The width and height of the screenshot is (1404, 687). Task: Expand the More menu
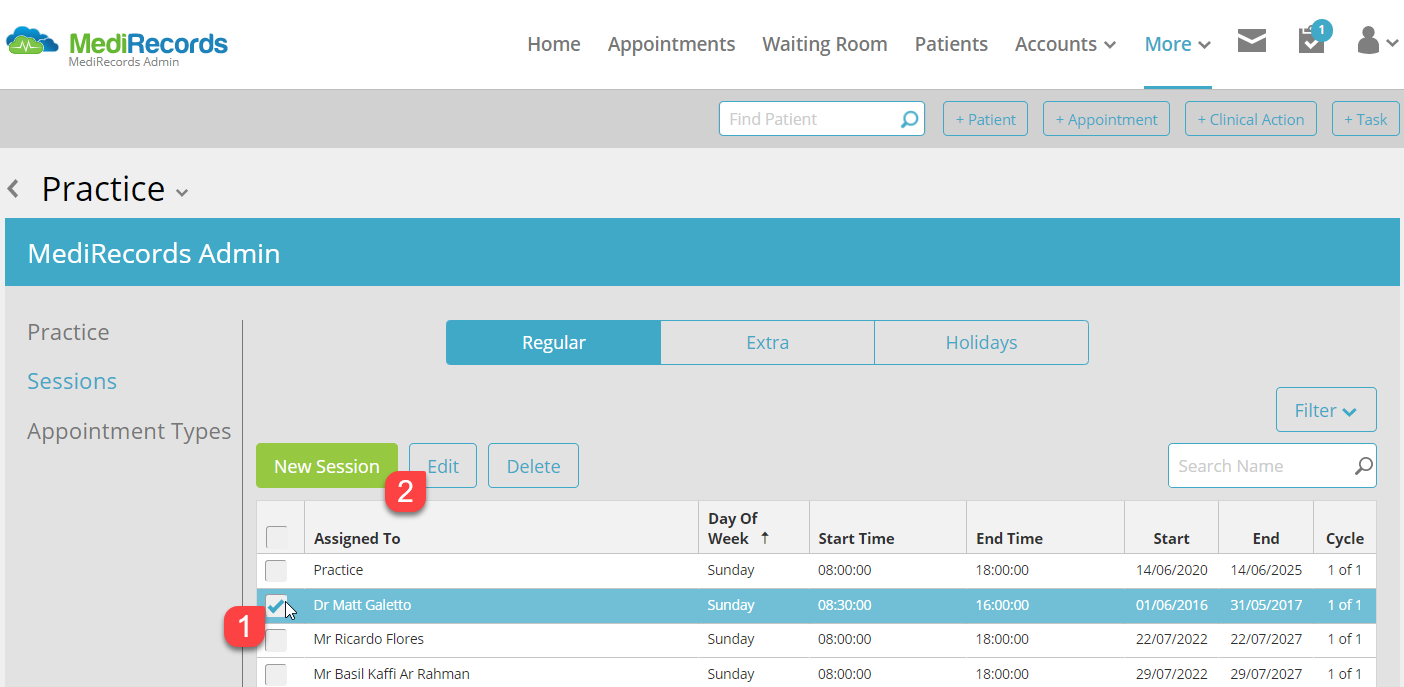[1178, 44]
